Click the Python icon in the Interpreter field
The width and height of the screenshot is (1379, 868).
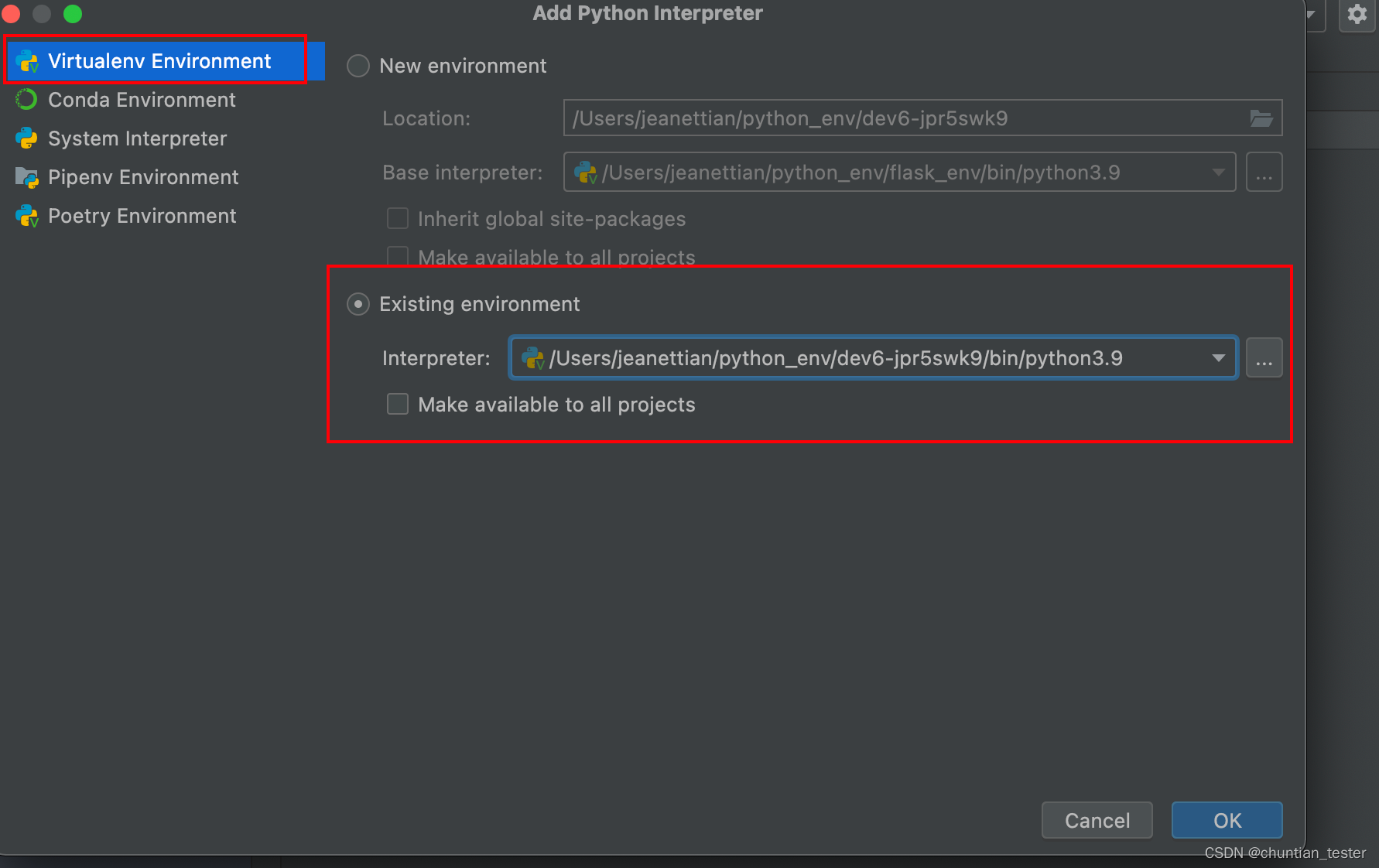click(x=532, y=357)
